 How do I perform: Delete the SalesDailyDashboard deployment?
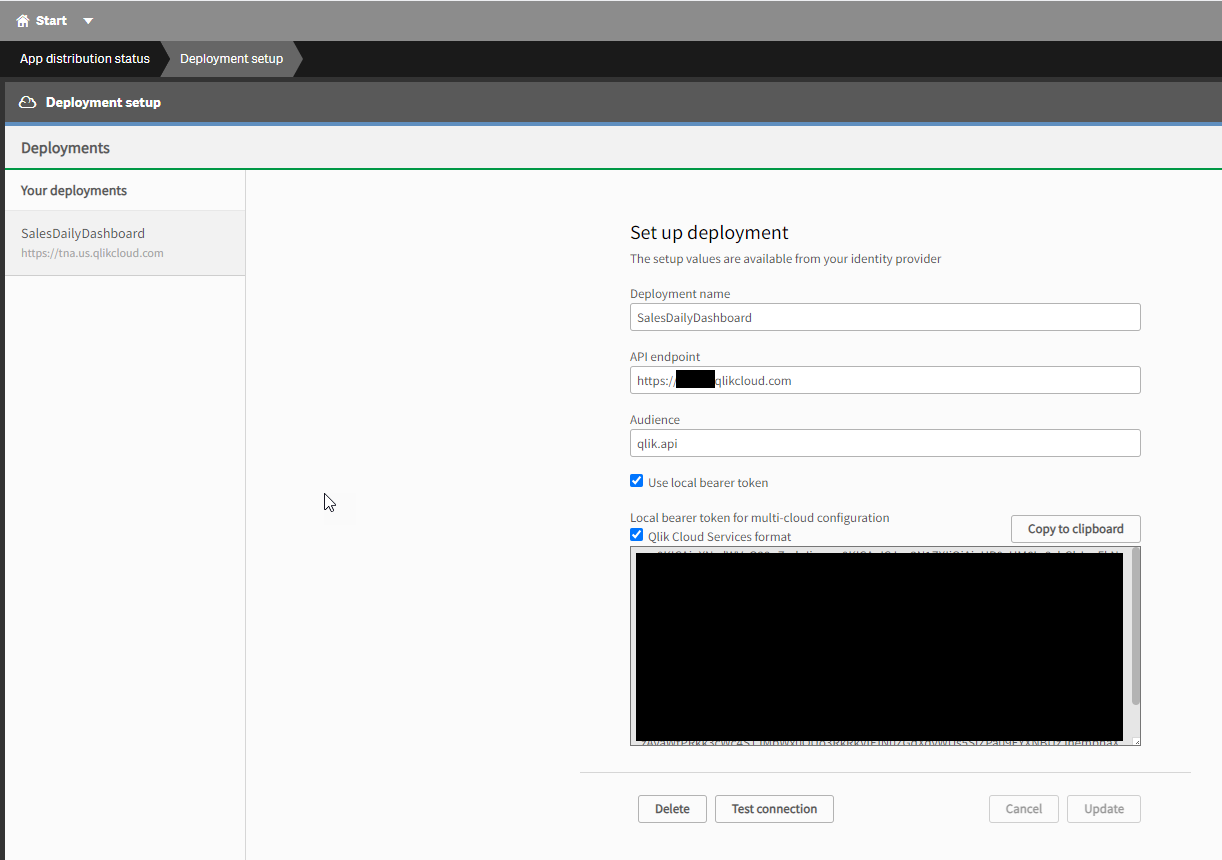tap(671, 808)
